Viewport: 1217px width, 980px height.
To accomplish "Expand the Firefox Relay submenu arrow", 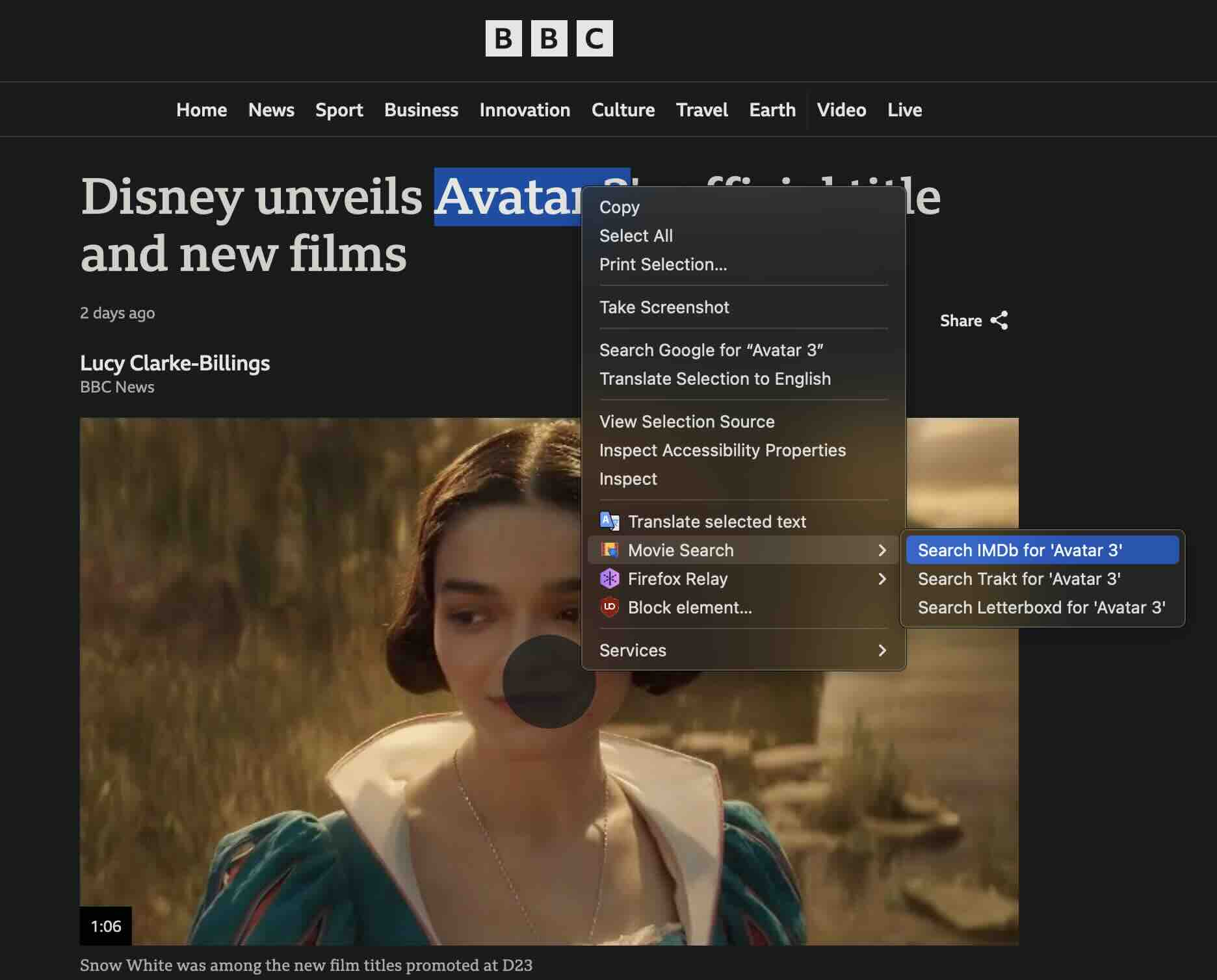I will 882,578.
